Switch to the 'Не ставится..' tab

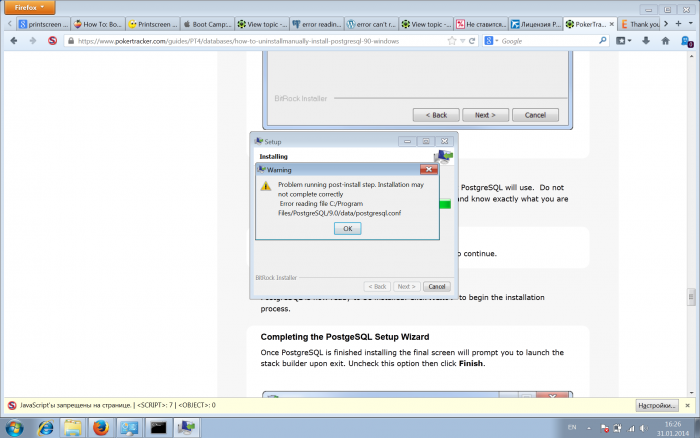480,24
